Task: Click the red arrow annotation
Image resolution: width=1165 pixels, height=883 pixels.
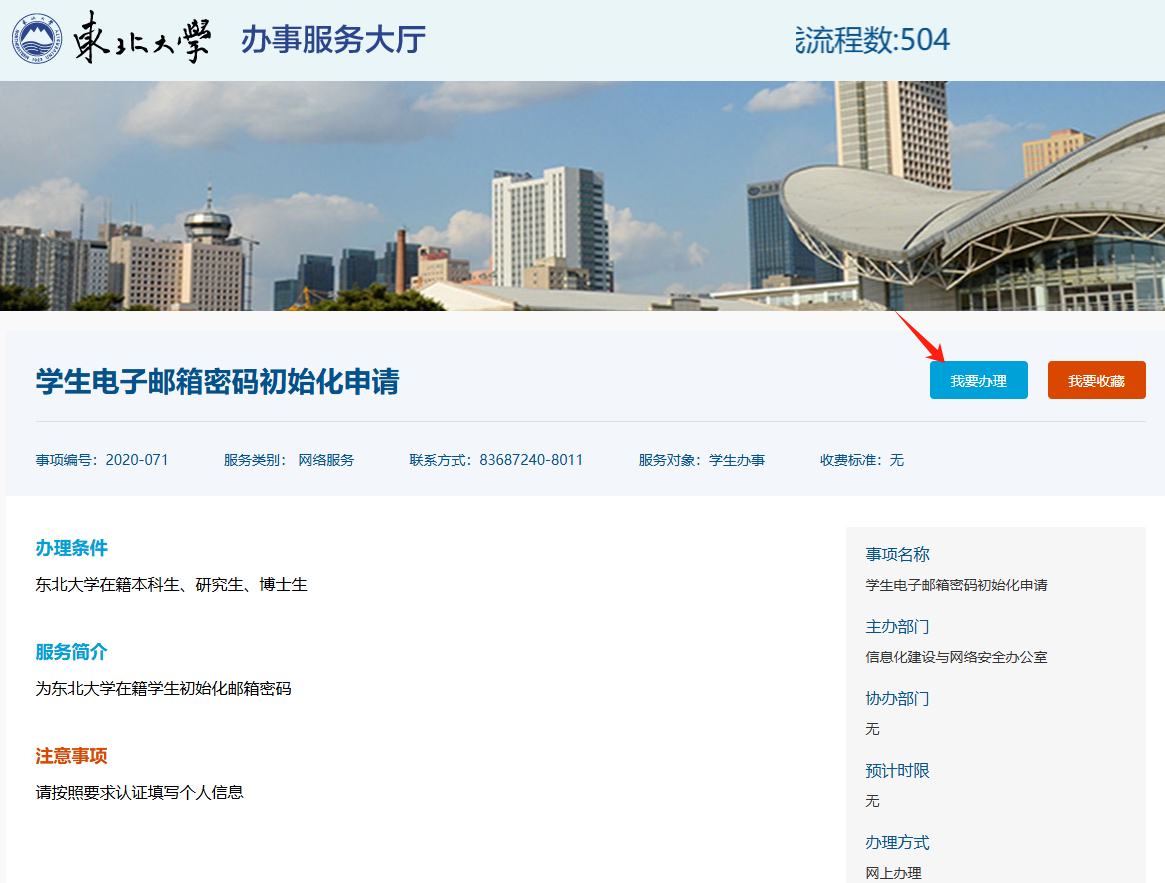Action: pos(919,337)
